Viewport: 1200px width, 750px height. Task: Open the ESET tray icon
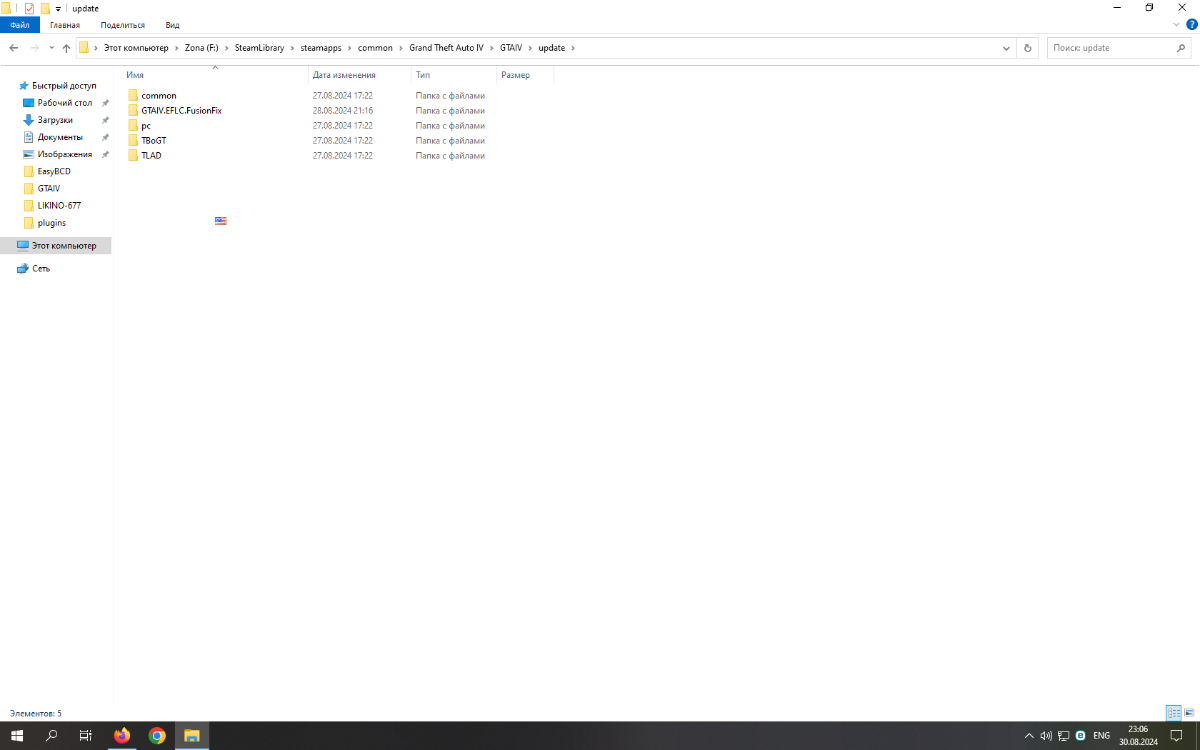pos(1081,736)
